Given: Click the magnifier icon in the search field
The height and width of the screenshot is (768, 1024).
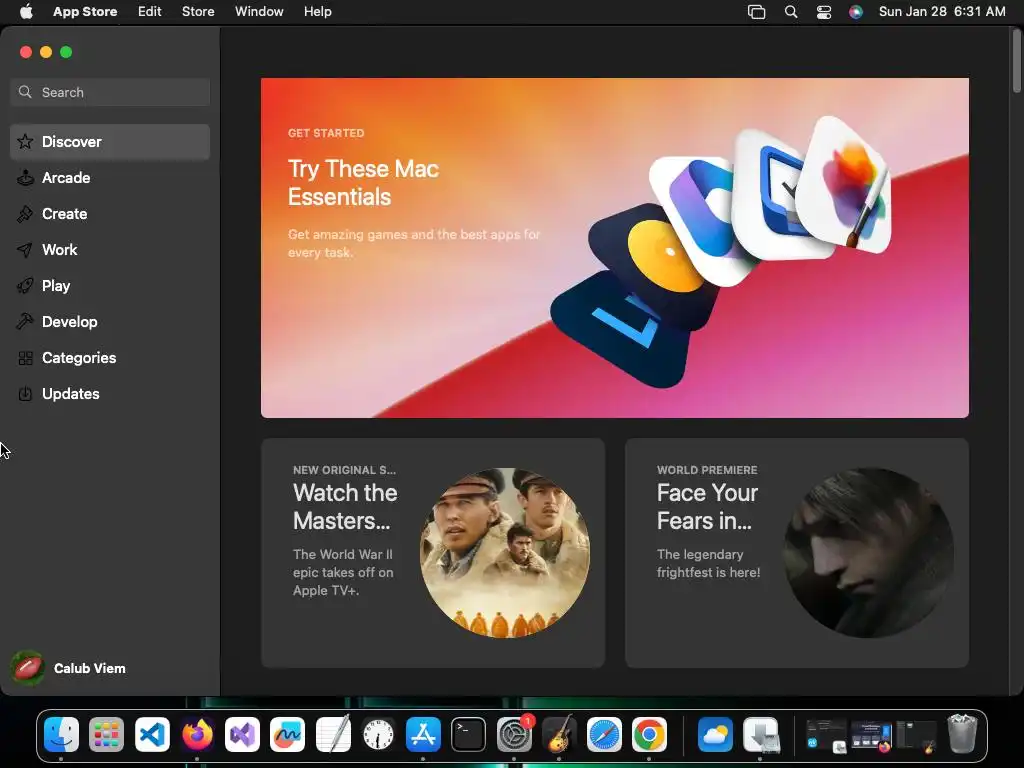Looking at the screenshot, I should point(25,92).
